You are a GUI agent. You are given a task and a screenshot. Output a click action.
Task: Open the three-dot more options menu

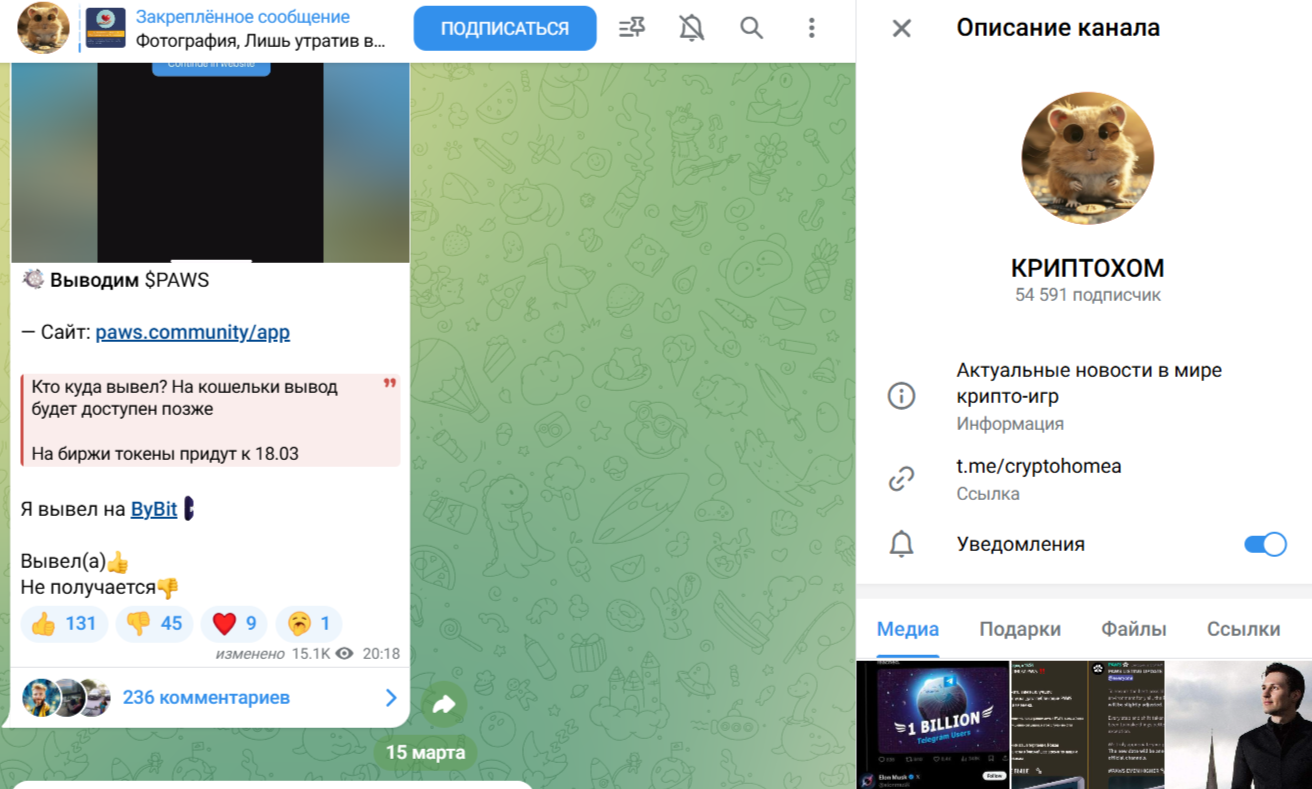tap(811, 28)
